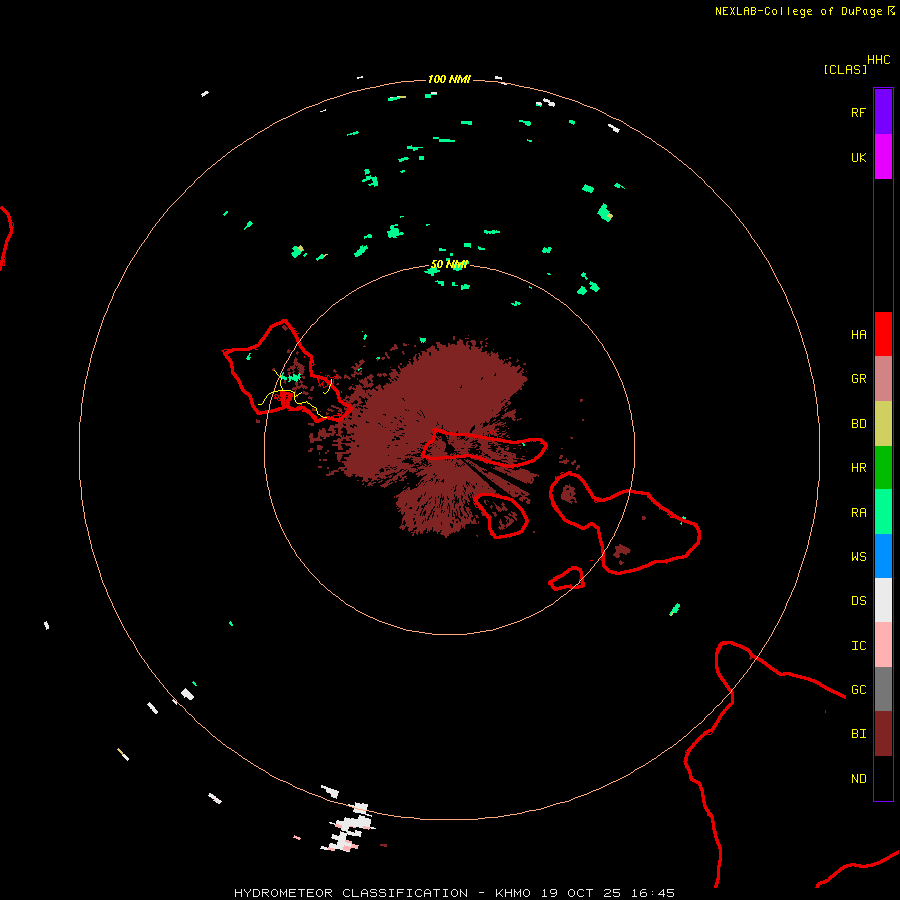Click the "GC" legend label
This screenshot has height=900, width=900.
tap(858, 690)
